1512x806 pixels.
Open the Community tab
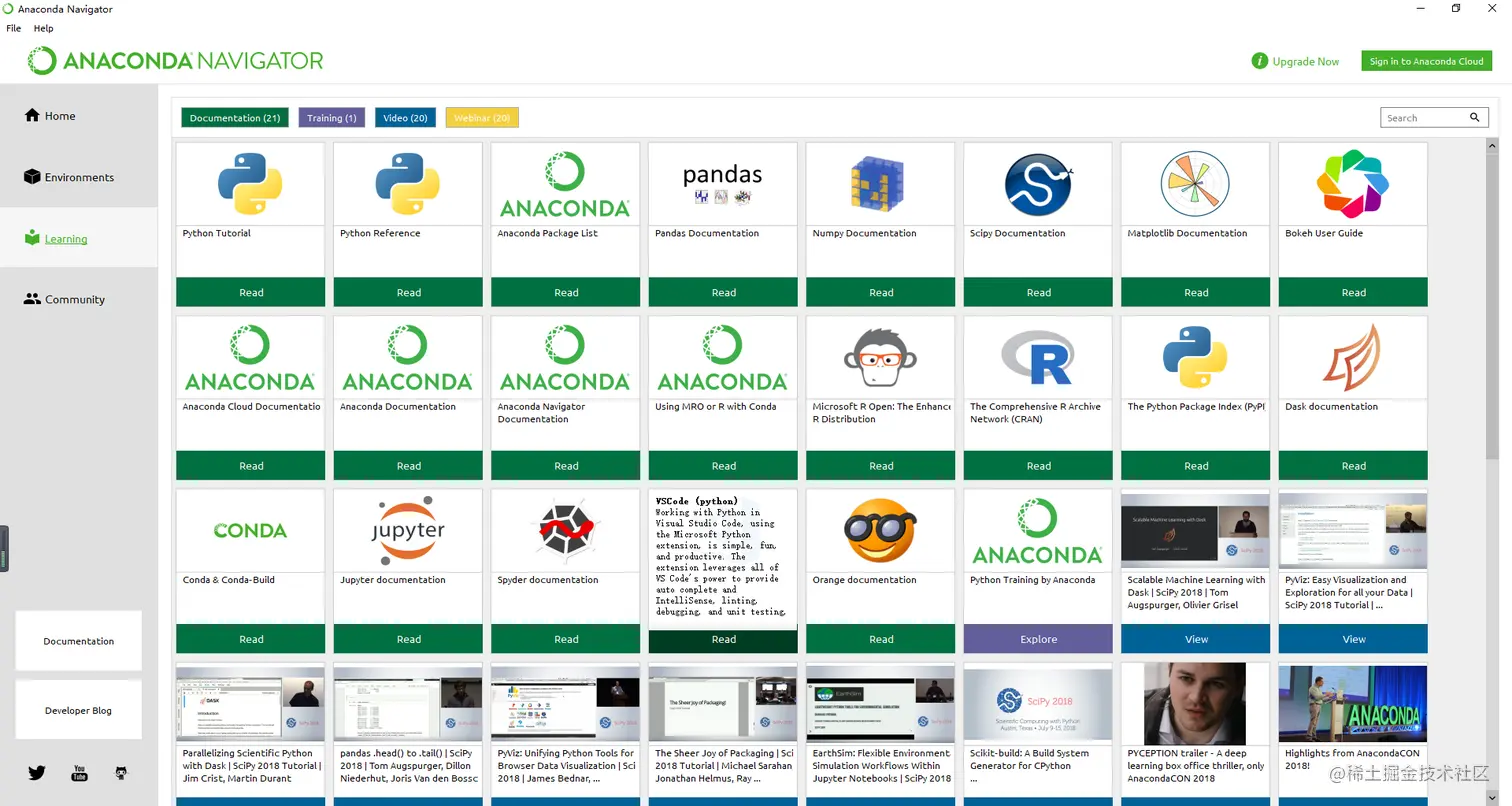(79, 299)
